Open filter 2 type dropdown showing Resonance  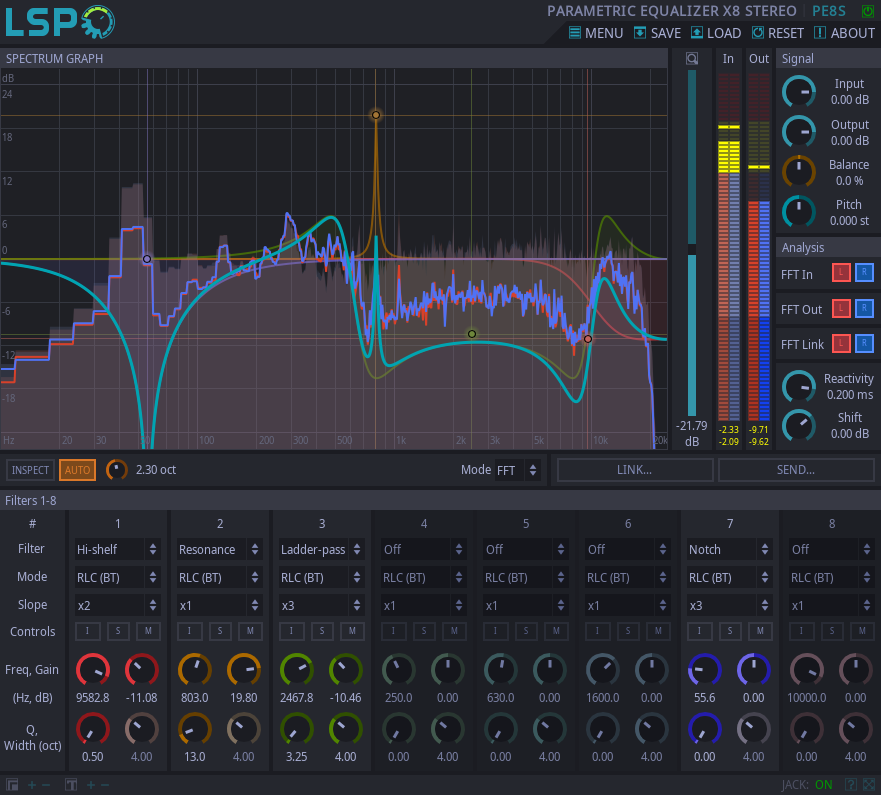click(x=220, y=549)
